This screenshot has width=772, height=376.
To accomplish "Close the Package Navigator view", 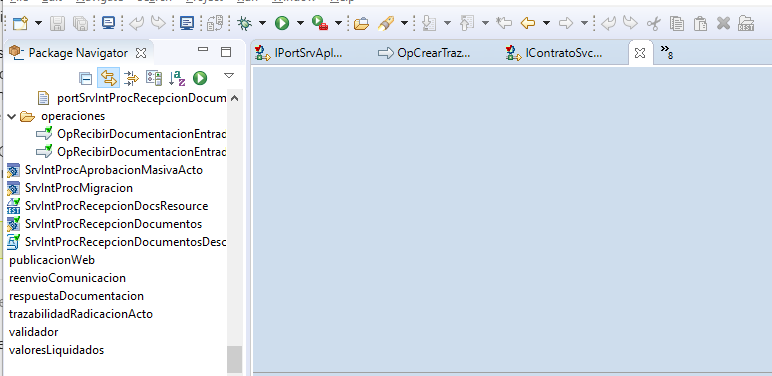I will (141, 53).
